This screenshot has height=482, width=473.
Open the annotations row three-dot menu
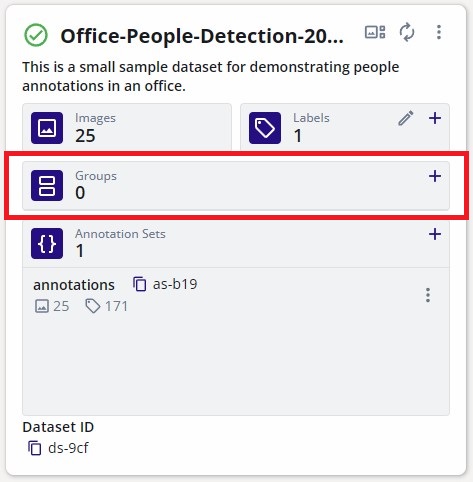point(428,295)
